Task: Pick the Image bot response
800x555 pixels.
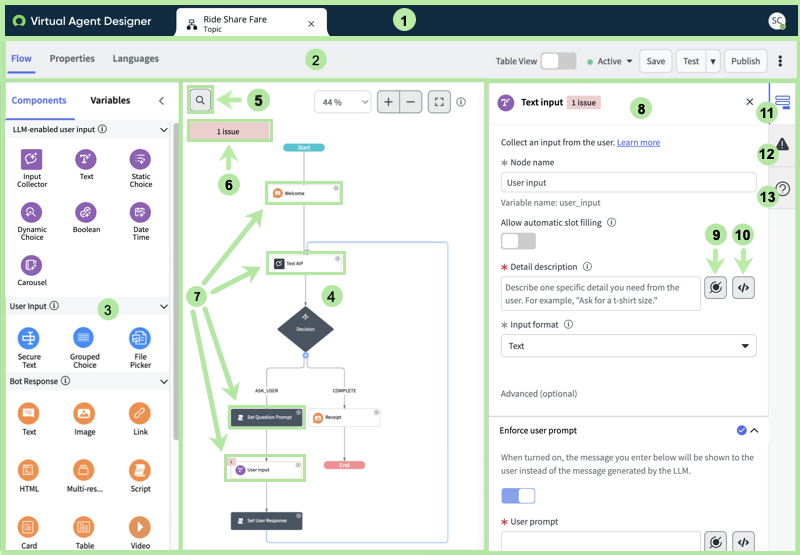Action: point(84,413)
